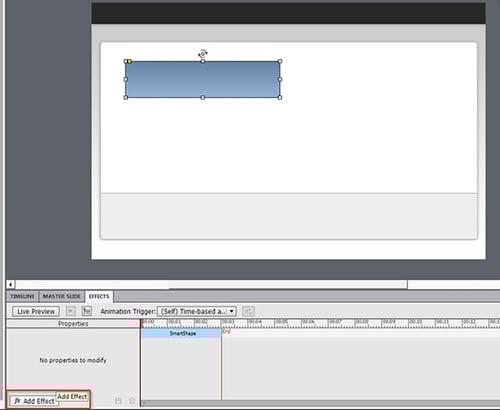Click the left scroll arrow below the stage

[10, 284]
